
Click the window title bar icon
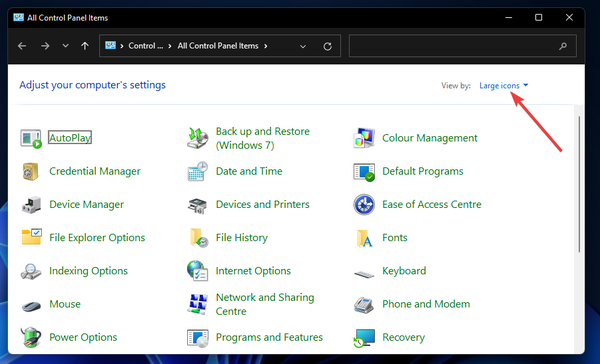(x=18, y=18)
